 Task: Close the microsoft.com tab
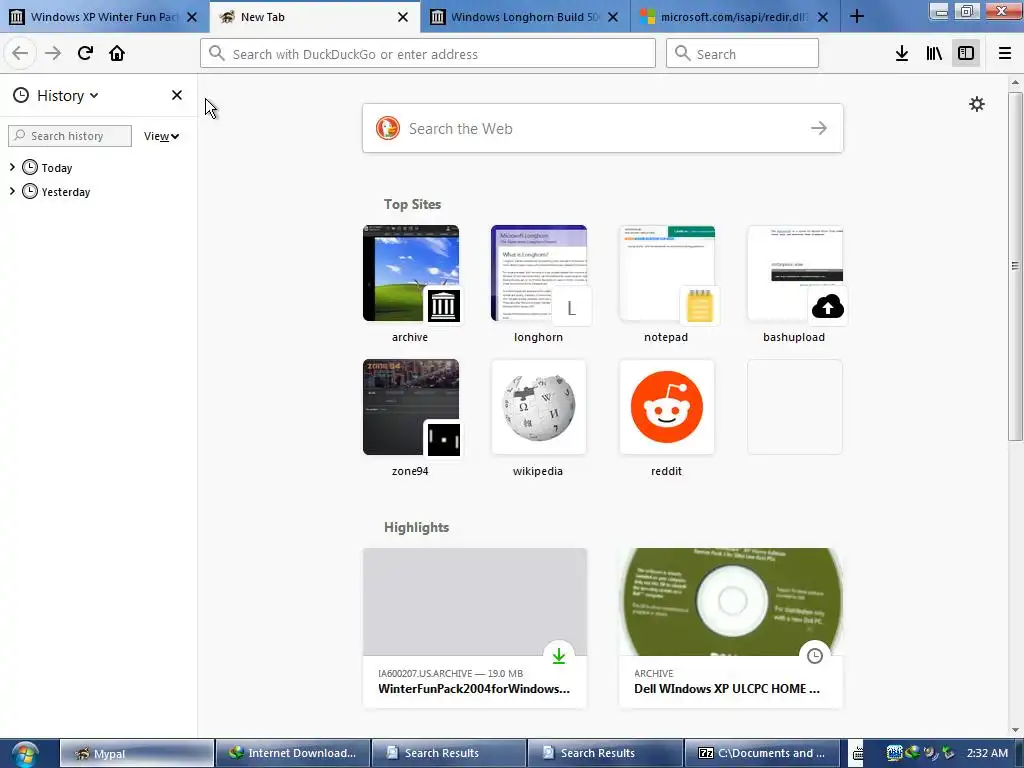click(823, 17)
